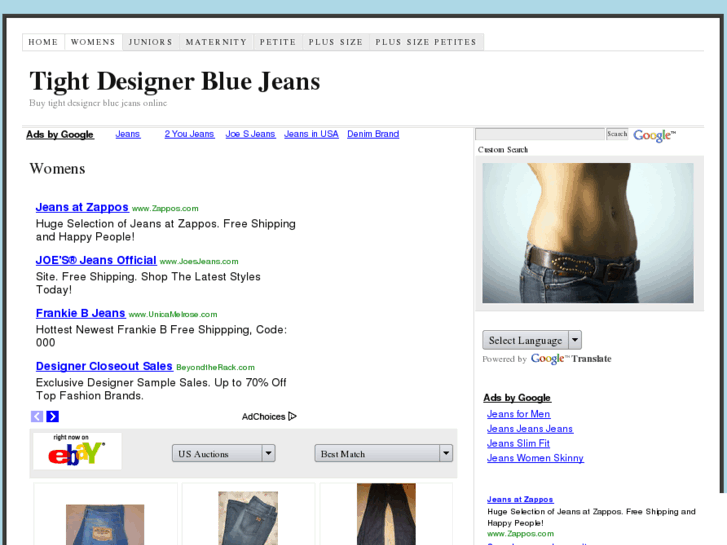Follow the Jeans Slim Fit link
The width and height of the screenshot is (727, 545).
click(x=518, y=443)
